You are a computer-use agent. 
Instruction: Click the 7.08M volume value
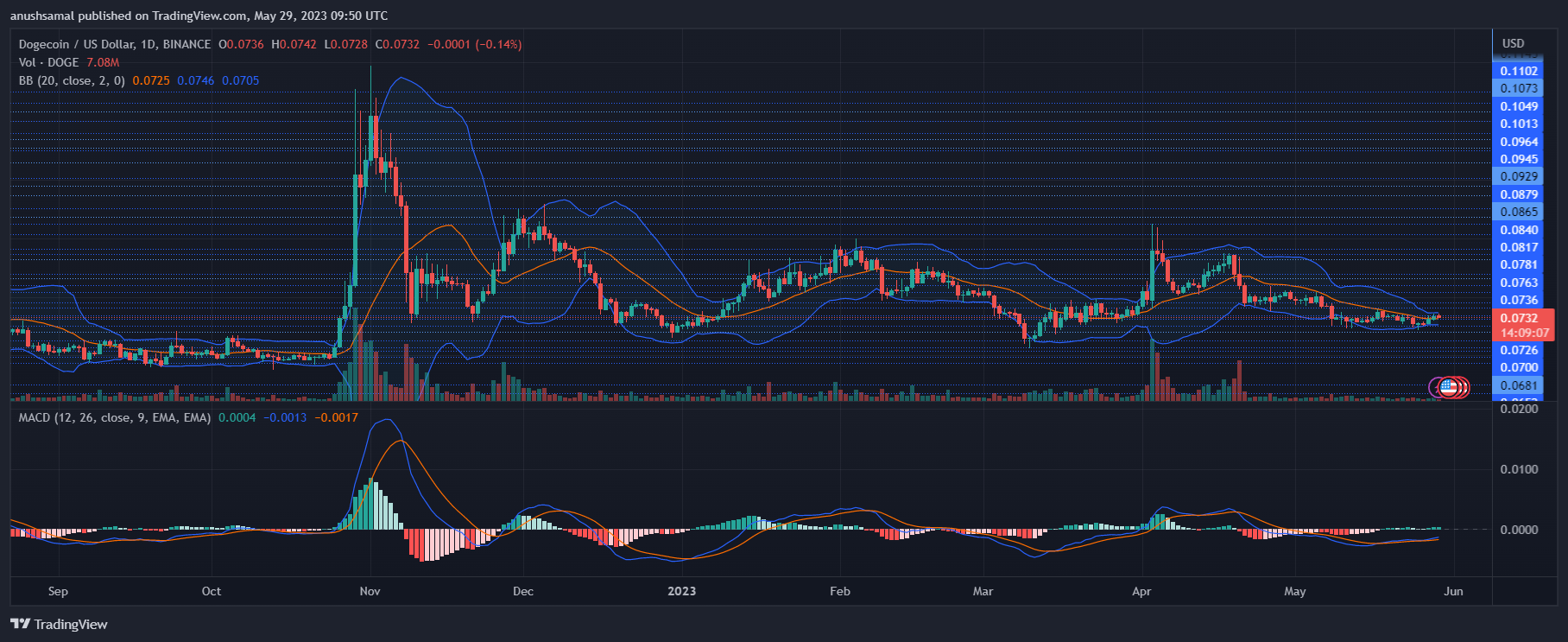point(103,62)
